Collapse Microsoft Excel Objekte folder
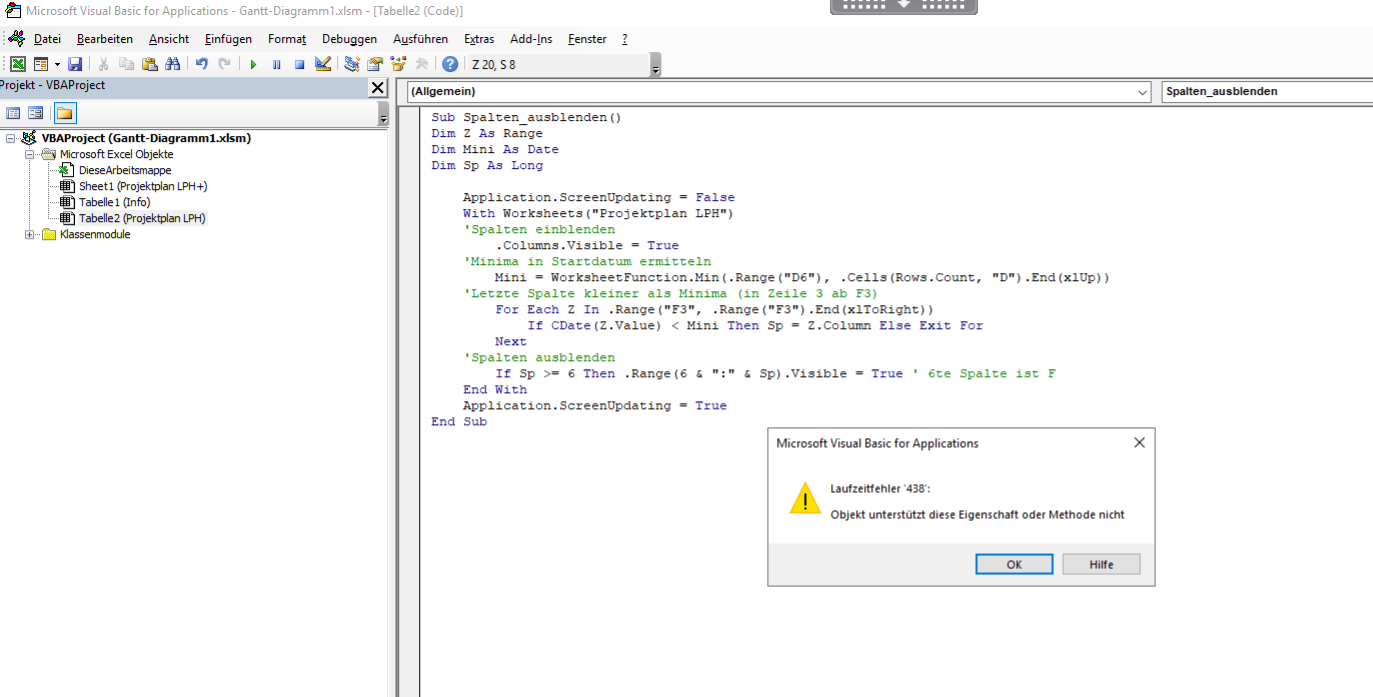 30,154
